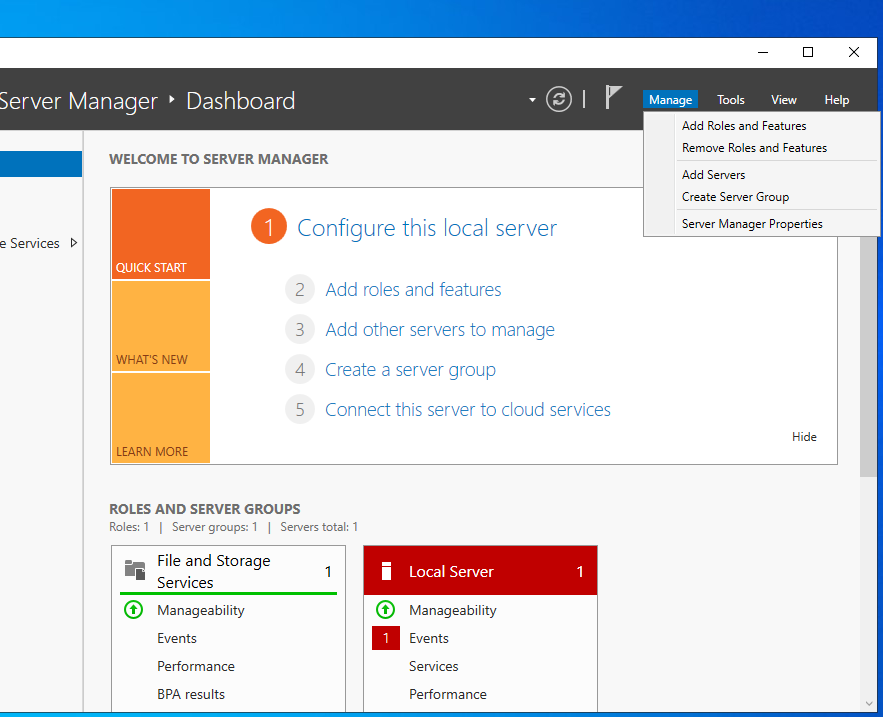Viewport: 883px width, 717px height.
Task: Maximize the Server Manager window
Action: 808,52
